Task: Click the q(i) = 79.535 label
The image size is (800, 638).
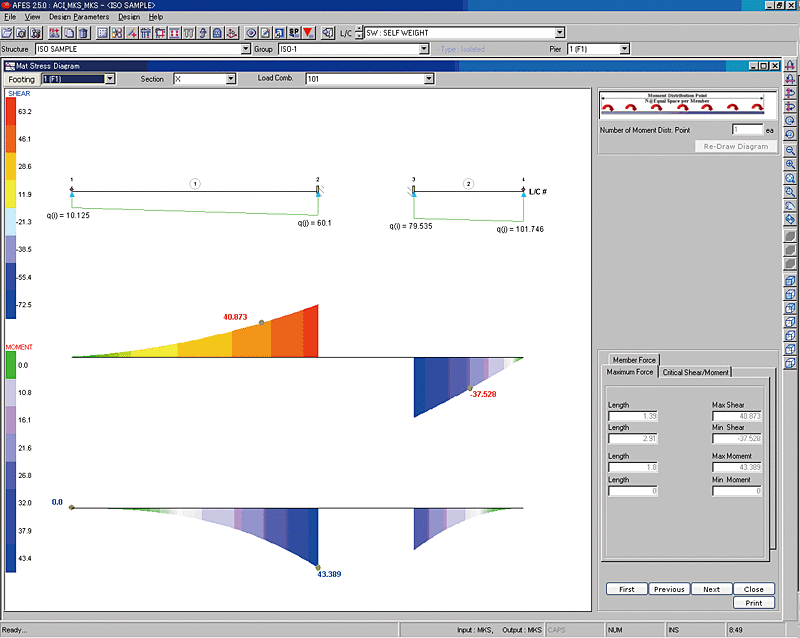Action: click(411, 226)
